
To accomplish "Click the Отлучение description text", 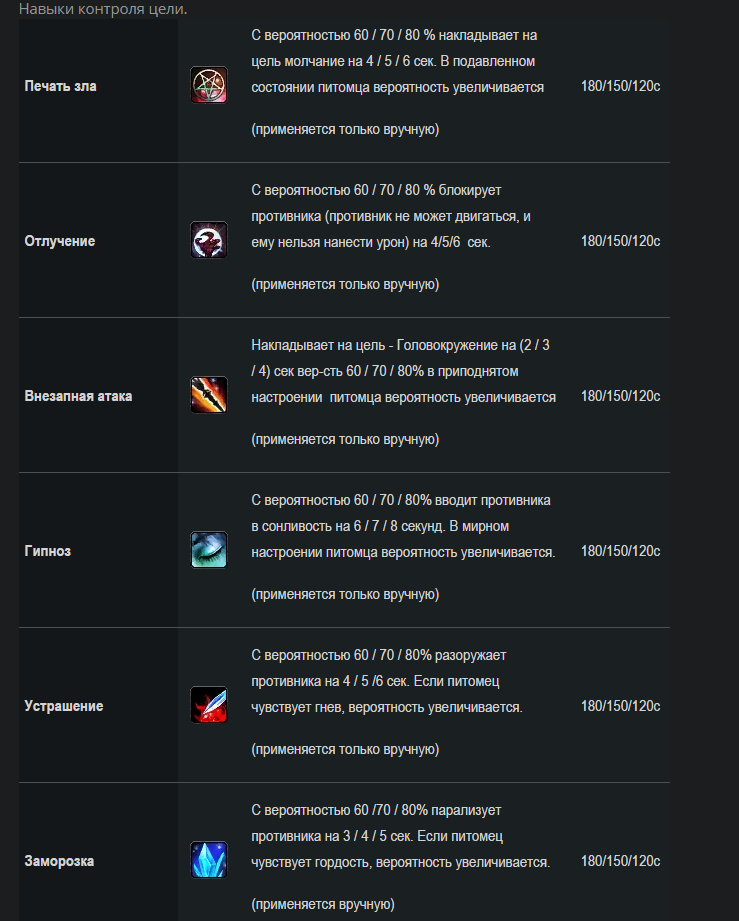I will click(x=390, y=216).
